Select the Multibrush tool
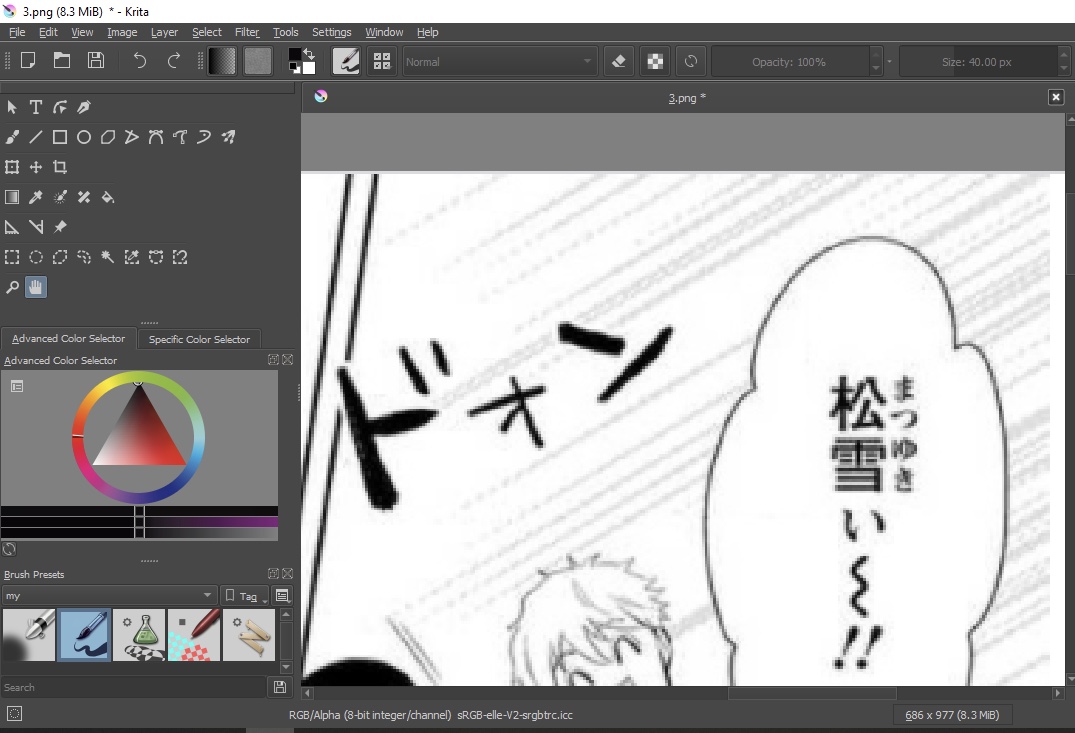 228,137
